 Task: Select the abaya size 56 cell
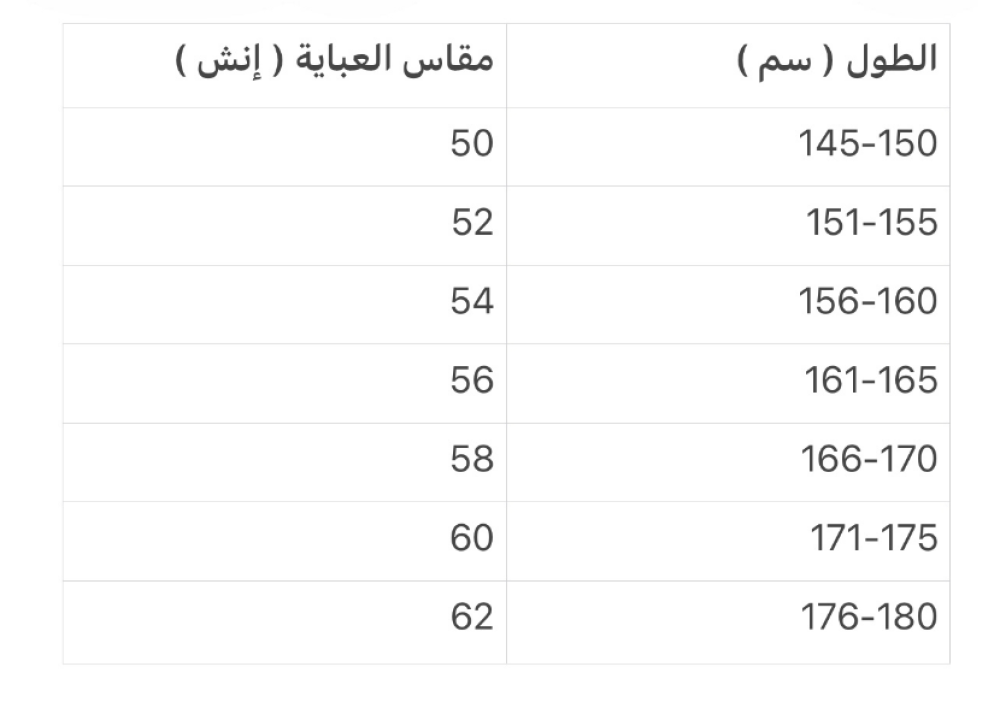coord(471,381)
